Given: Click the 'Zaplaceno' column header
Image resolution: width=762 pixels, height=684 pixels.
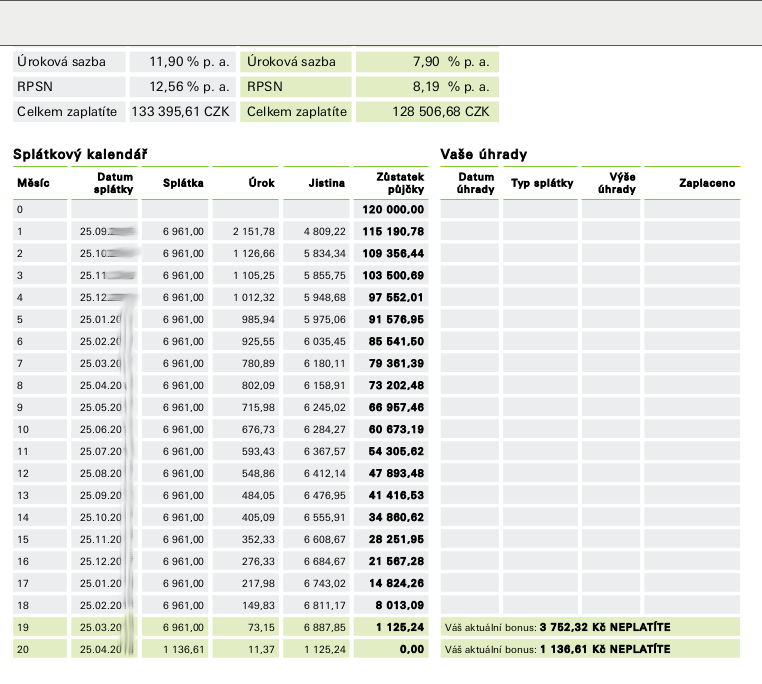Looking at the screenshot, I should coord(707,183).
